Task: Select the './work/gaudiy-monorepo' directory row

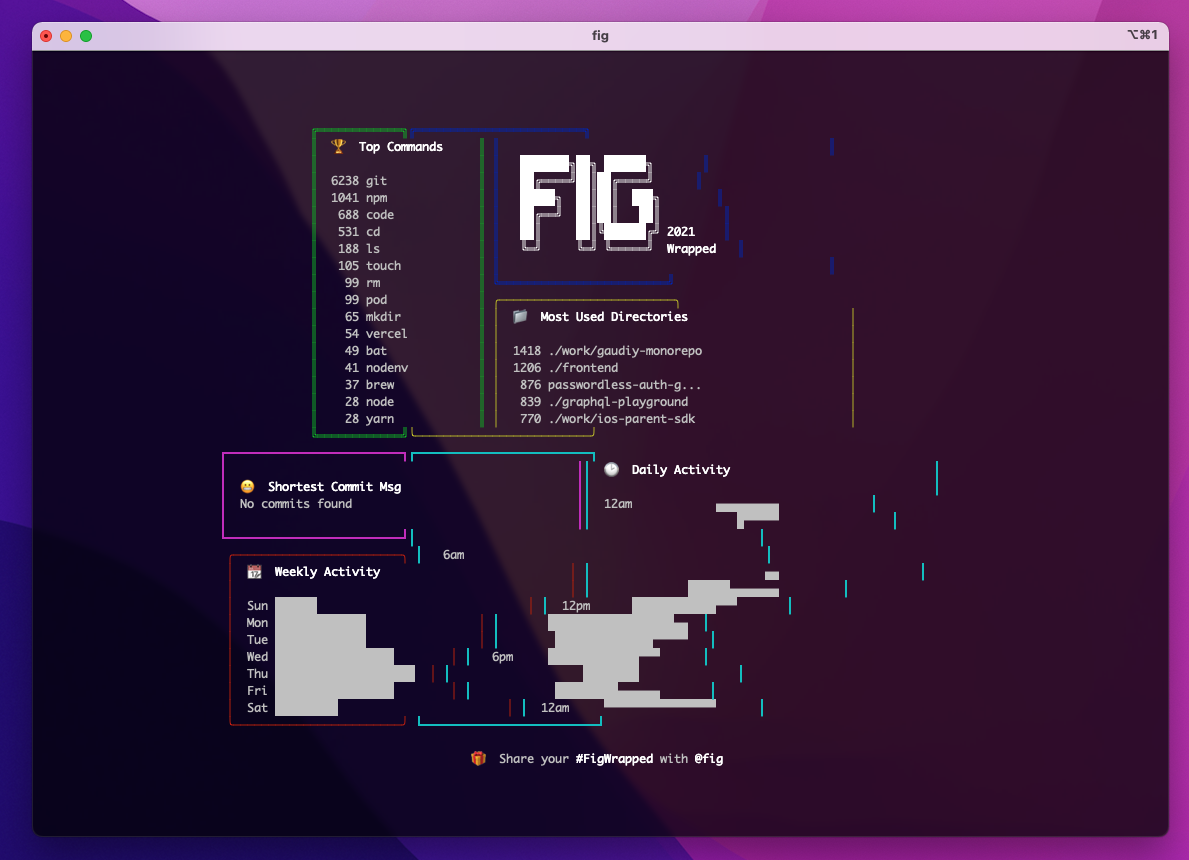Action: 607,350
